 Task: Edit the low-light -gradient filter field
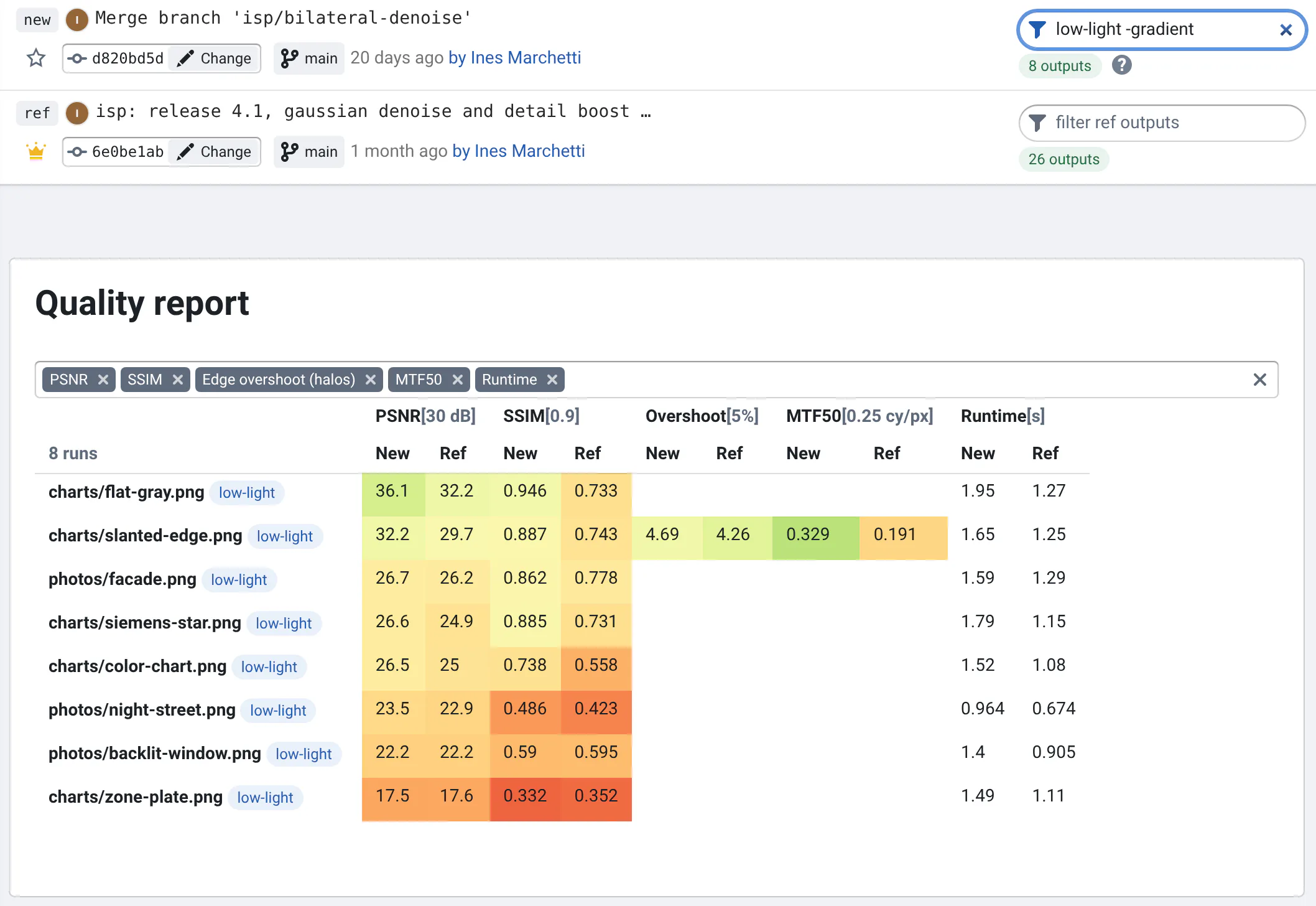tap(1161, 29)
